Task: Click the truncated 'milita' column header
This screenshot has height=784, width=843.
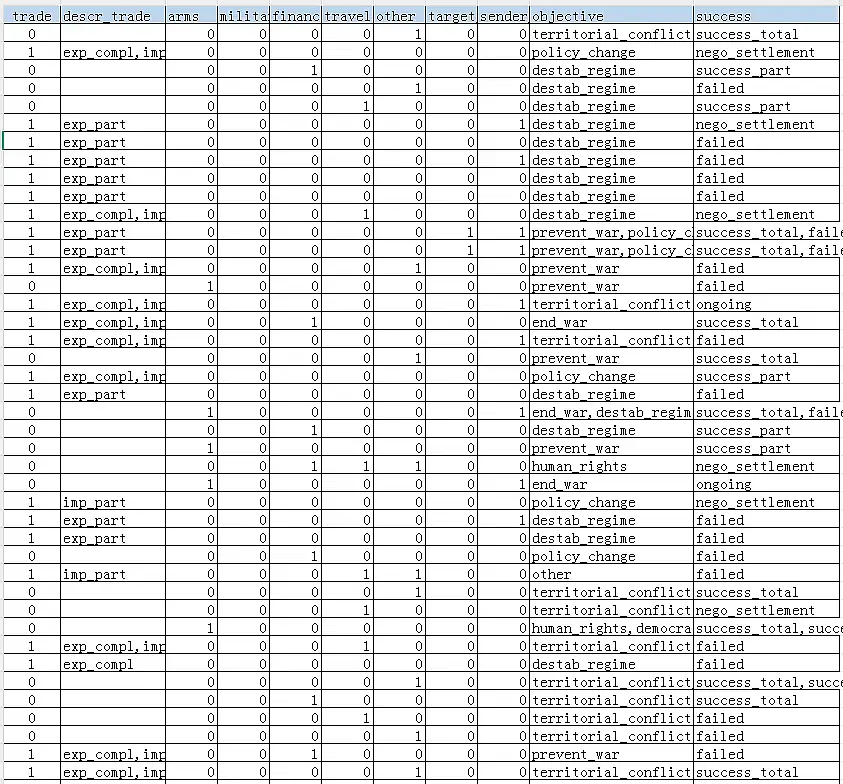Action: click(x=244, y=16)
